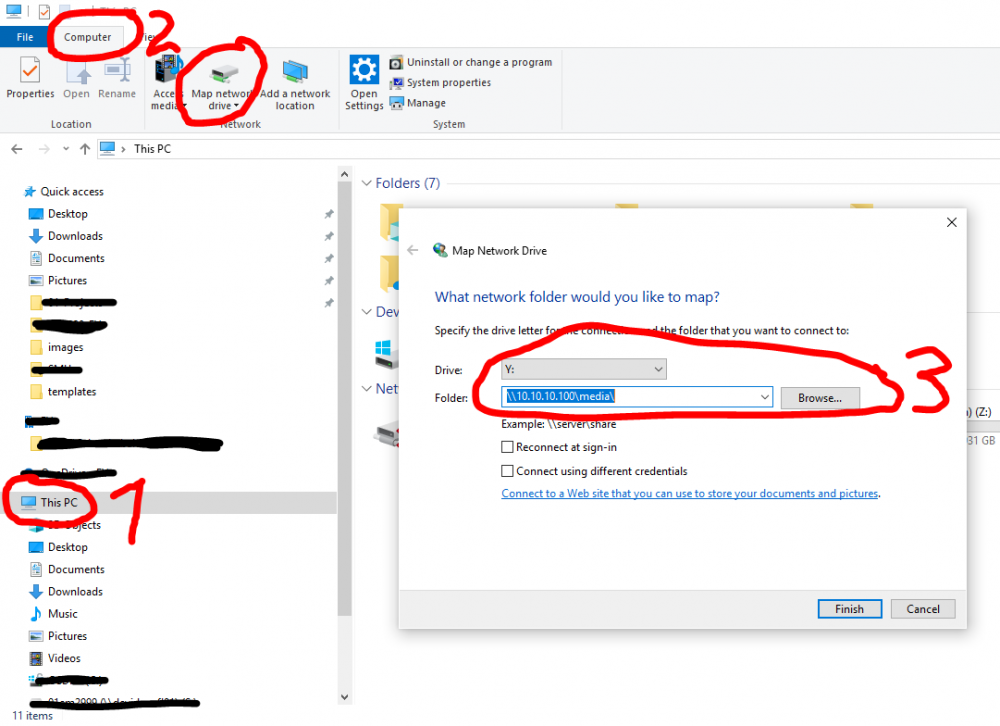
Task: Open Documents under Quick access
Action: tap(67, 258)
